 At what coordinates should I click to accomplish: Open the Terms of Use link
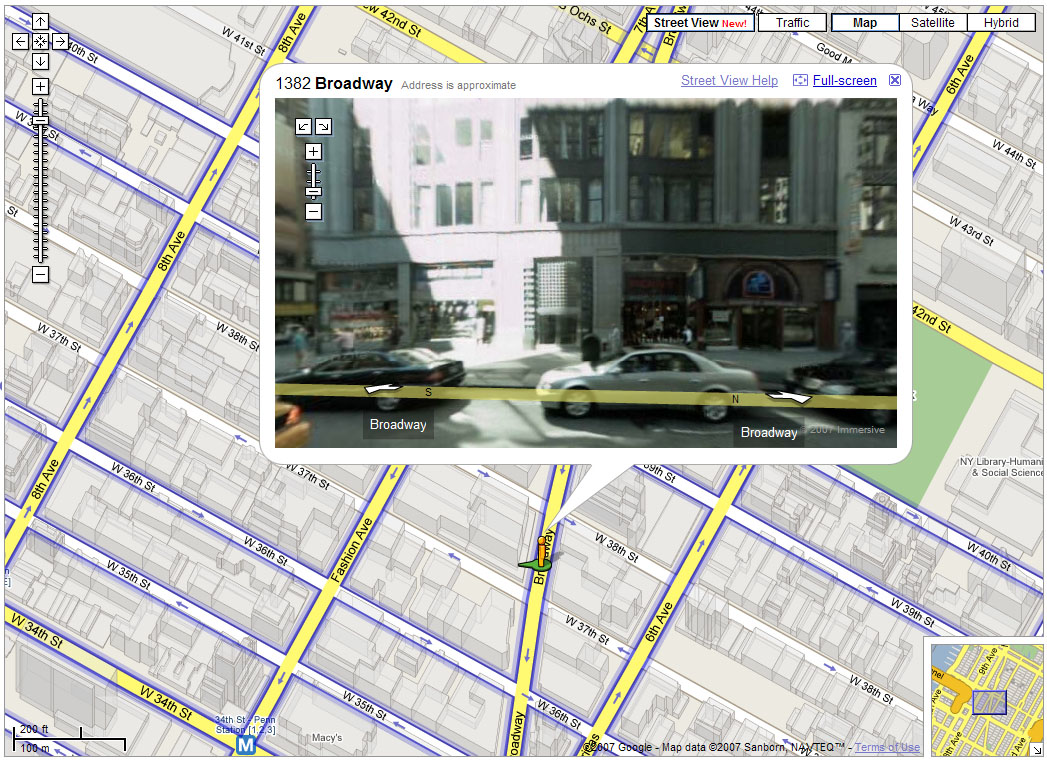point(887,747)
